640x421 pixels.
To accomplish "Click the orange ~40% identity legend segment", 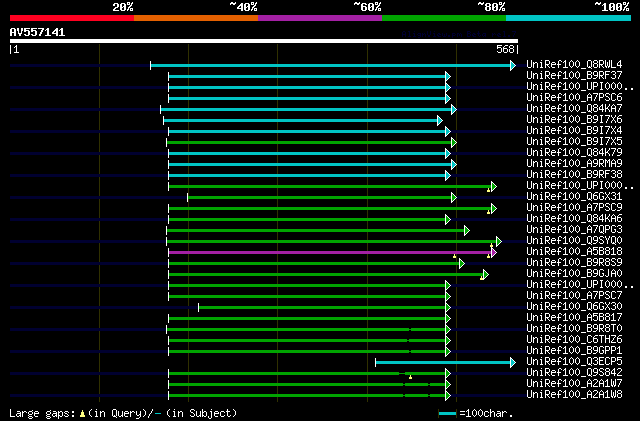I will [196, 18].
